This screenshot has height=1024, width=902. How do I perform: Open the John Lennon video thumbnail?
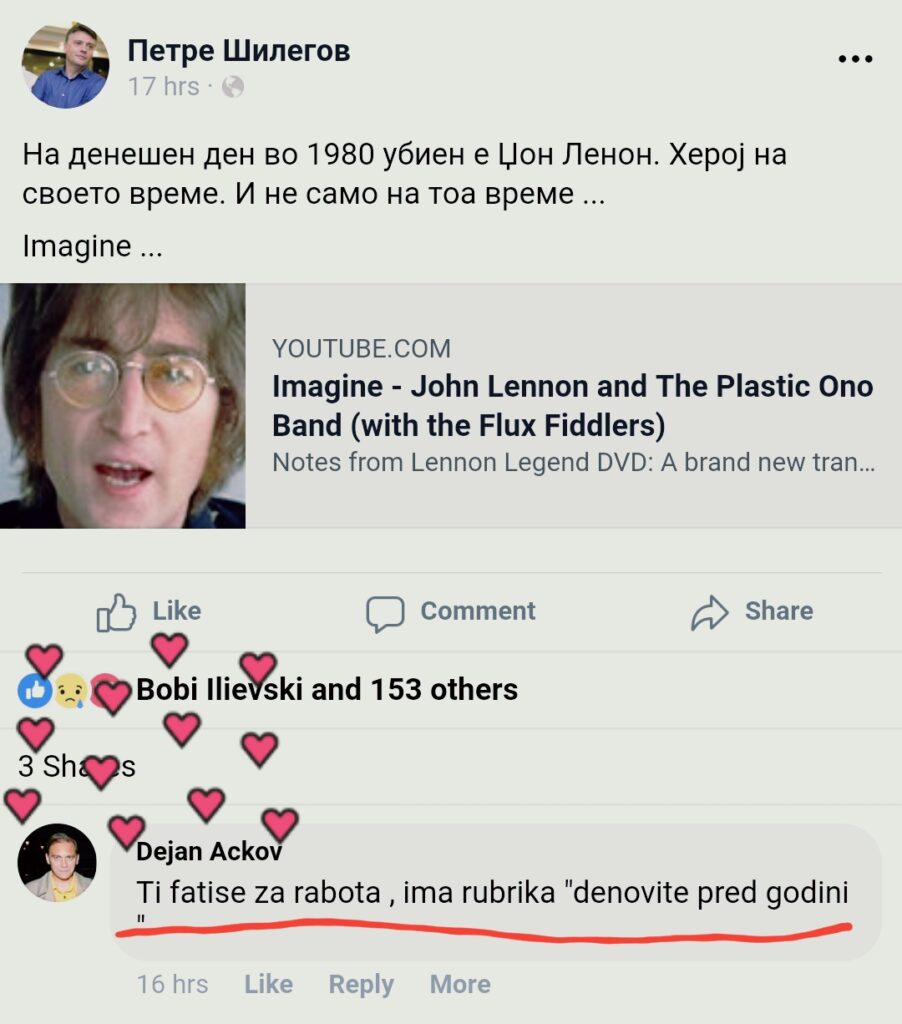pyautogui.click(x=123, y=405)
